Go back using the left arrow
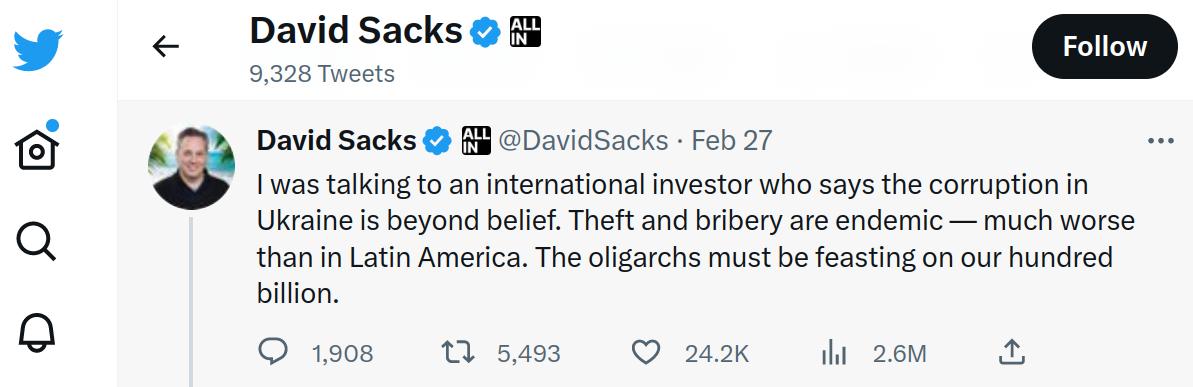Viewport: 1193px width, 387px height. point(165,47)
